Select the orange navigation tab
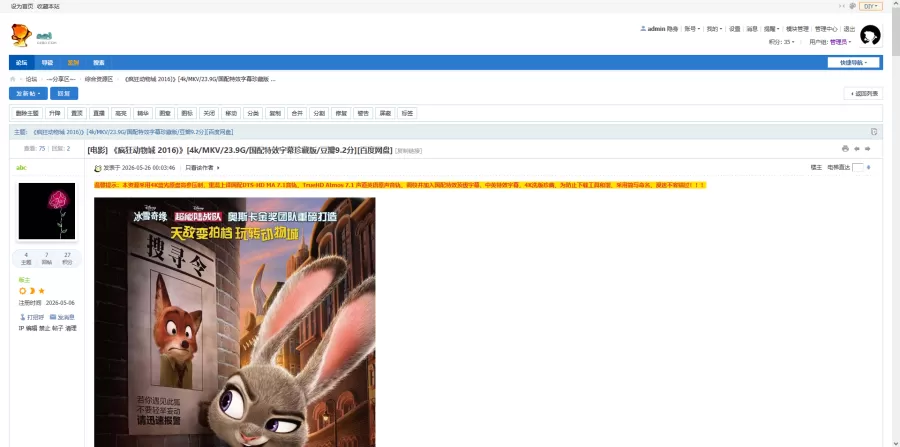The image size is (900, 447). (73, 63)
